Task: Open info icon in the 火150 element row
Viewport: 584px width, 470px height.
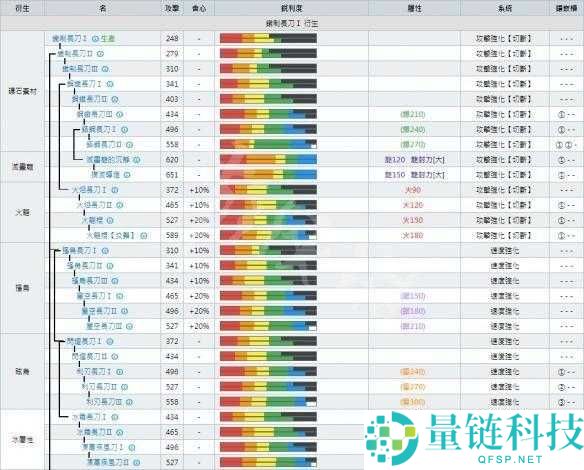Action: click(110, 220)
